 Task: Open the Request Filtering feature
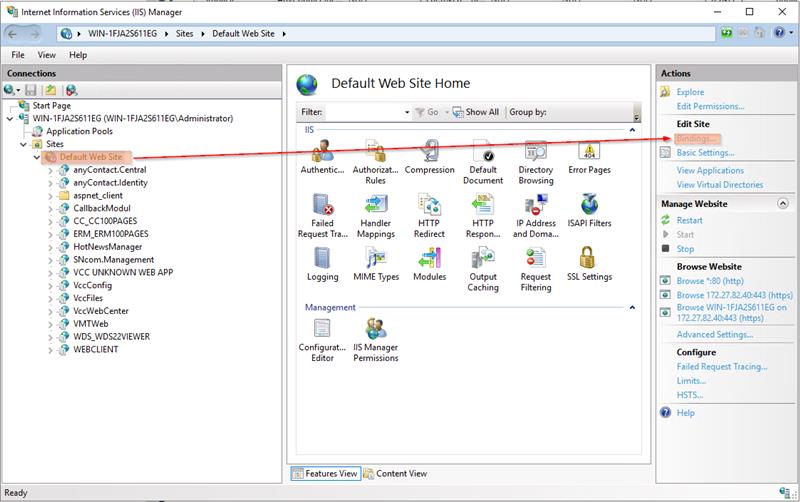536,260
